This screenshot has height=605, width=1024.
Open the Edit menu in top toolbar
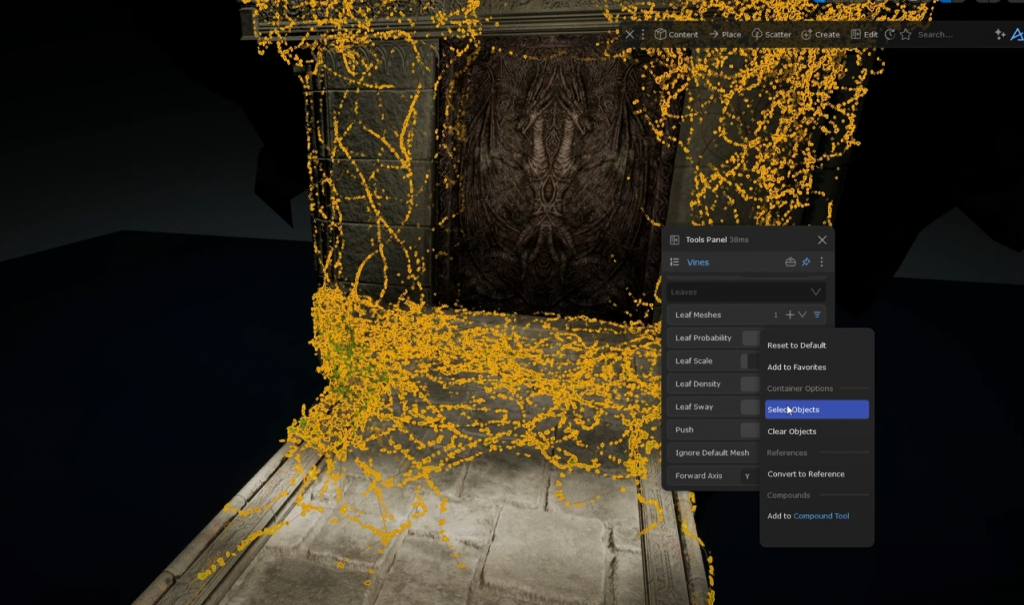[864, 34]
